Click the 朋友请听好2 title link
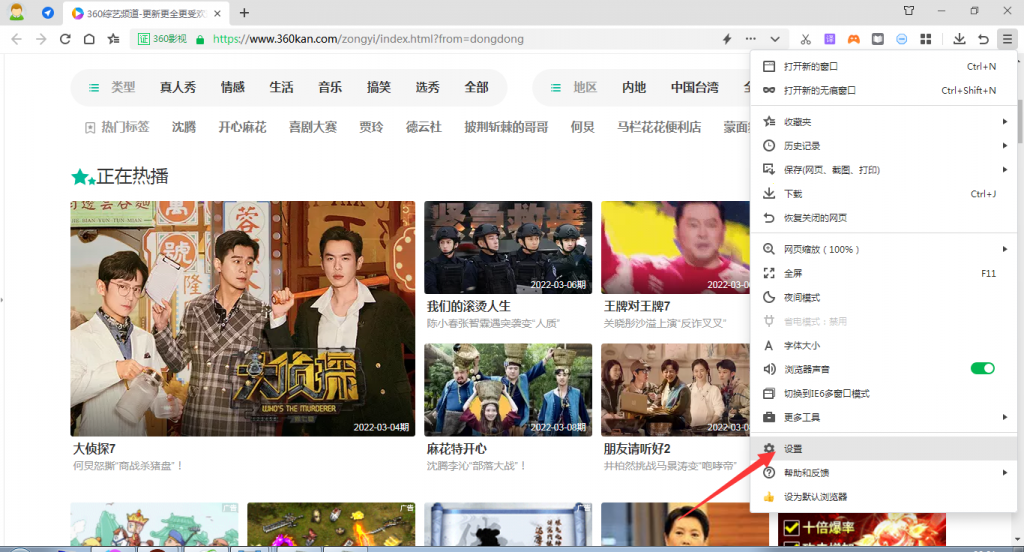Viewport: 1024px width, 552px height. pos(637,449)
